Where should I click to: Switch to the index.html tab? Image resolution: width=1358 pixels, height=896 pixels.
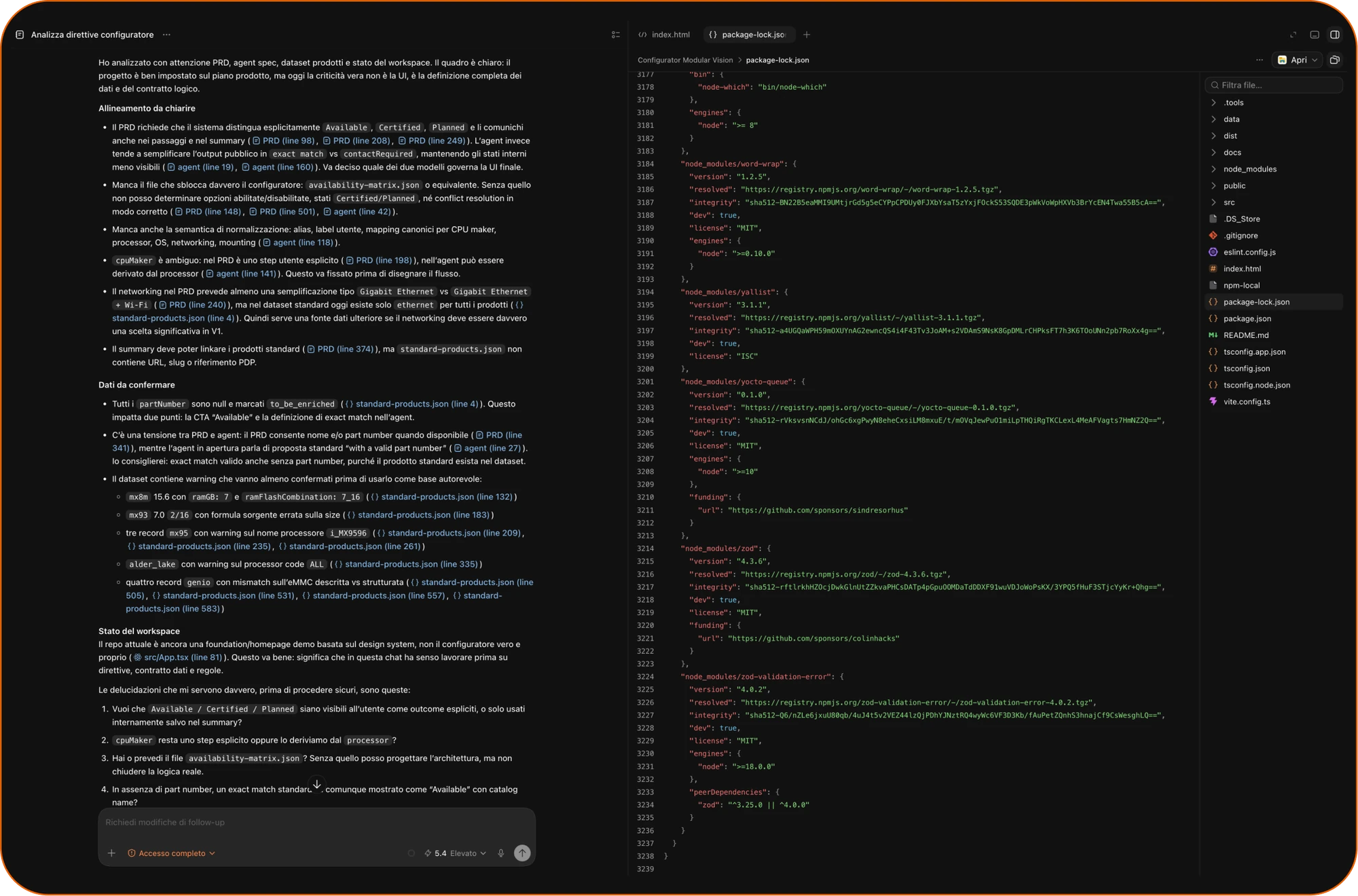[x=665, y=35]
